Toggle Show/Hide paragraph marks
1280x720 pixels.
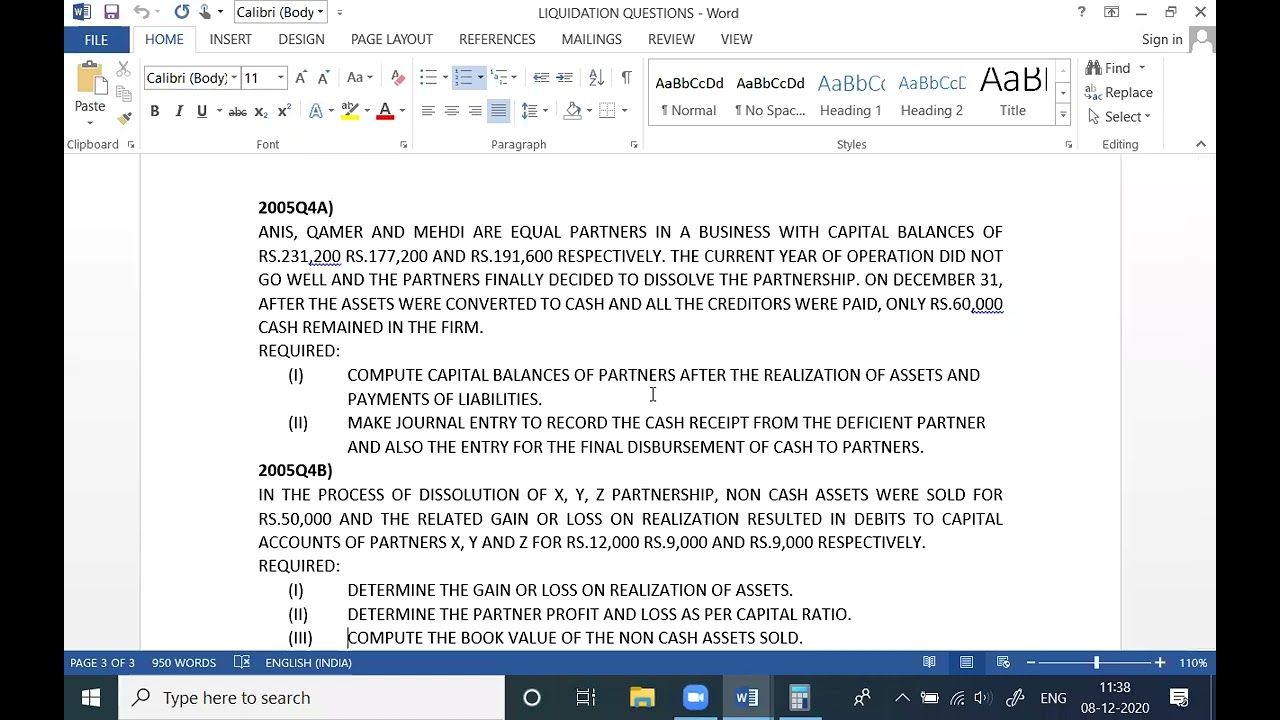[626, 78]
